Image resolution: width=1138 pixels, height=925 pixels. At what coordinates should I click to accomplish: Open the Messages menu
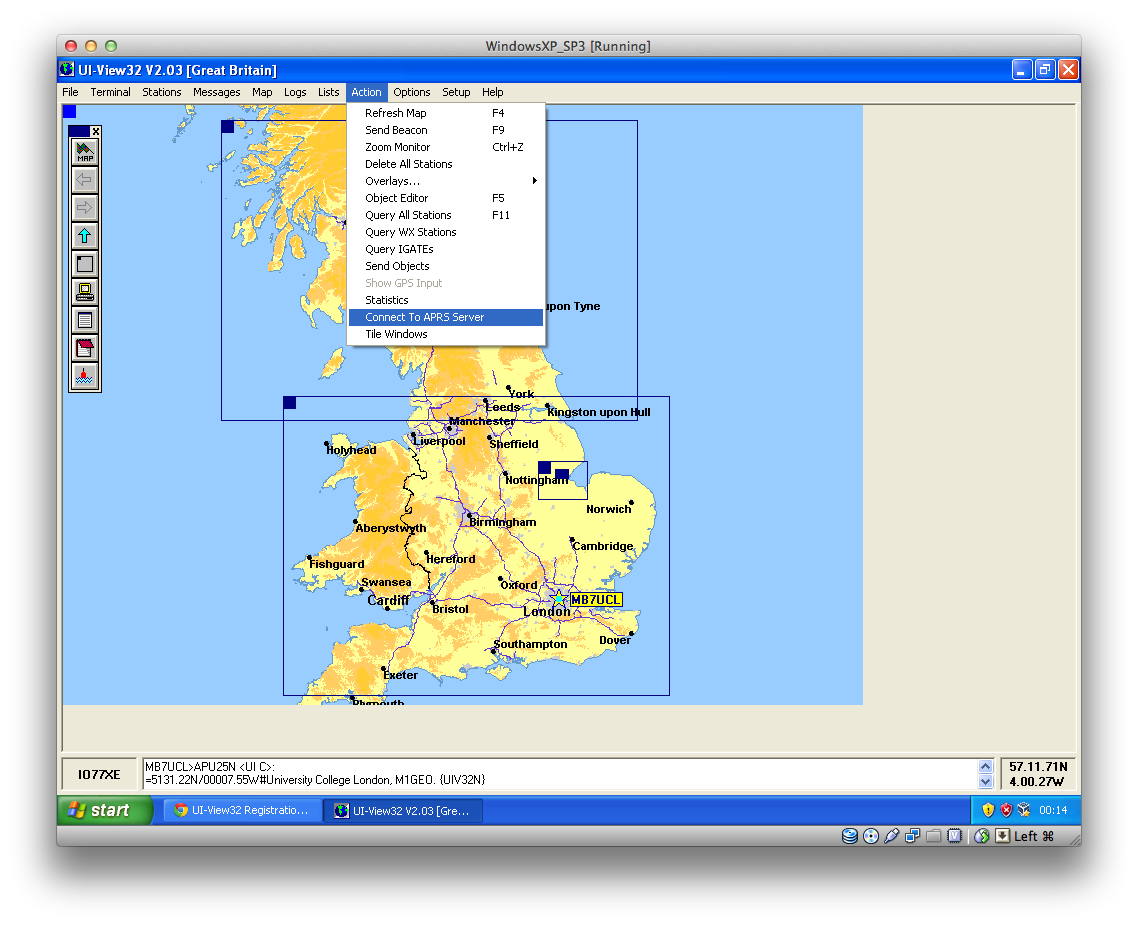pyautogui.click(x=216, y=92)
